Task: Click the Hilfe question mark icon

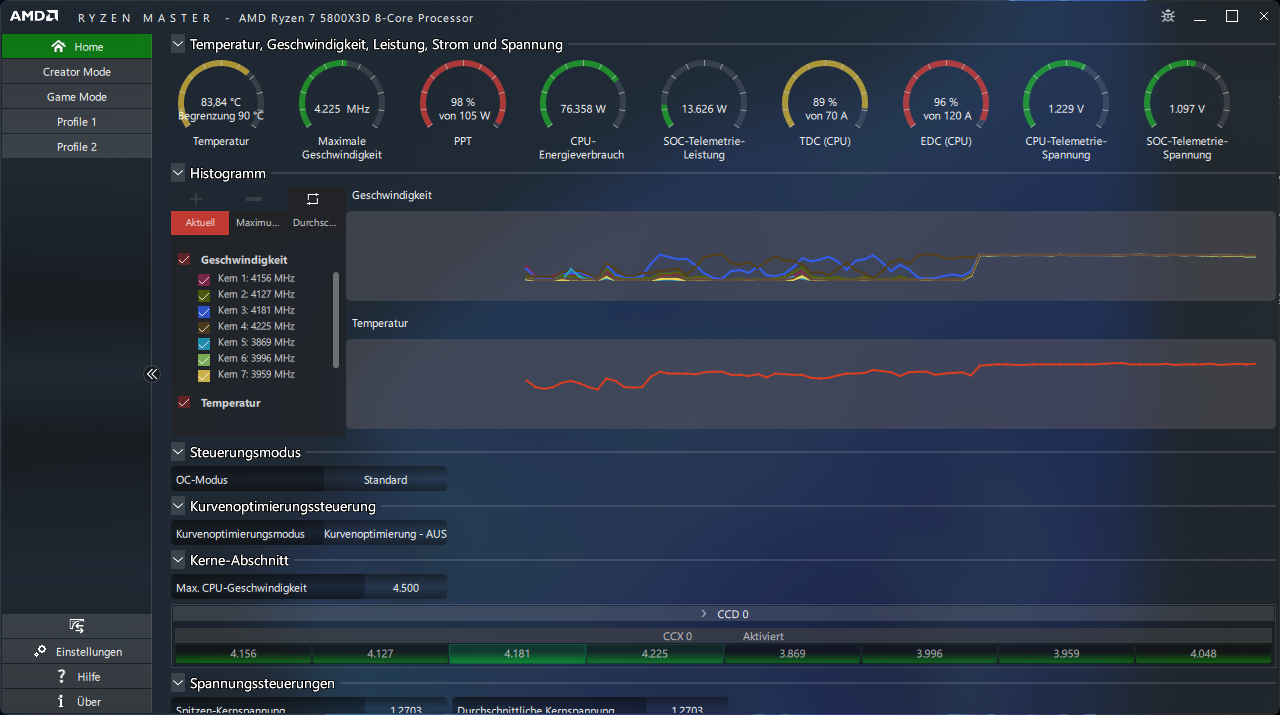Action: (61, 676)
